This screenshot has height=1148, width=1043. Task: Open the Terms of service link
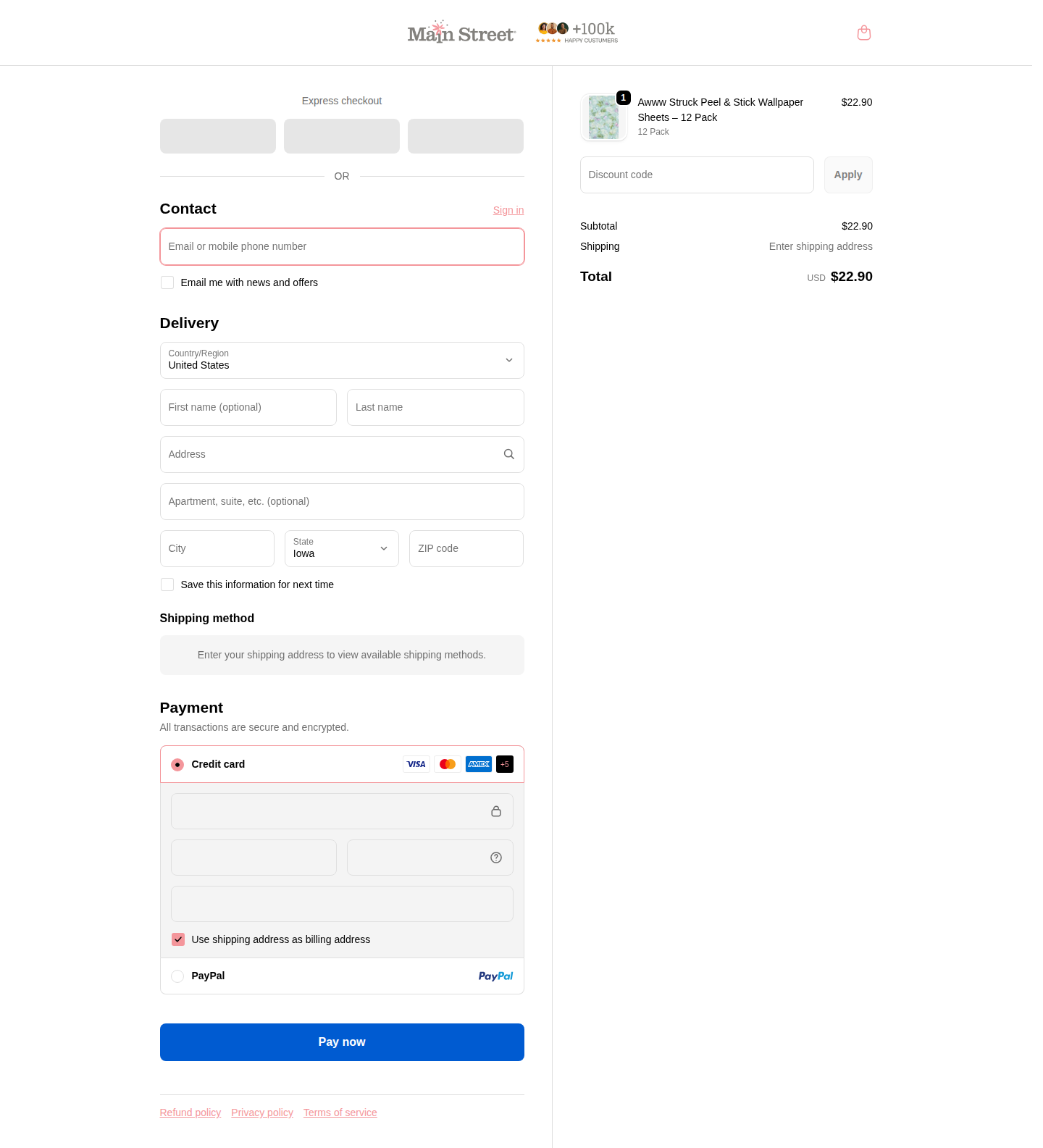coord(340,1113)
